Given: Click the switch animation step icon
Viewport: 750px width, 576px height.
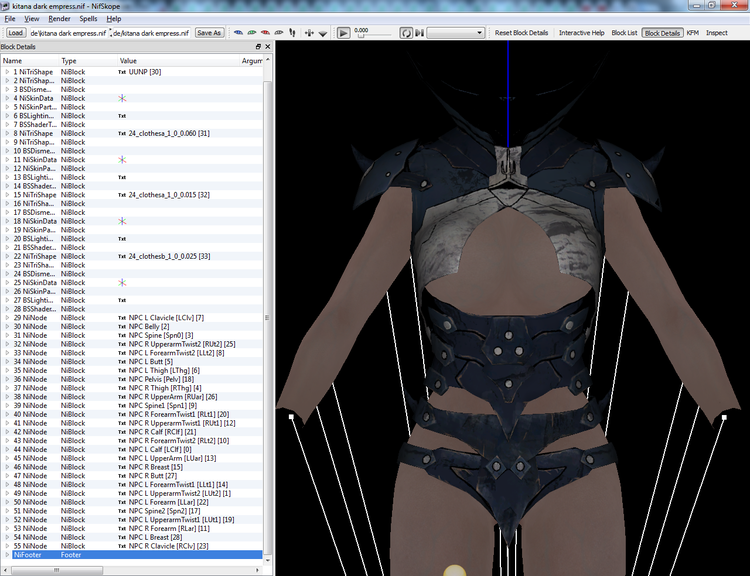Looking at the screenshot, I should (419, 33).
